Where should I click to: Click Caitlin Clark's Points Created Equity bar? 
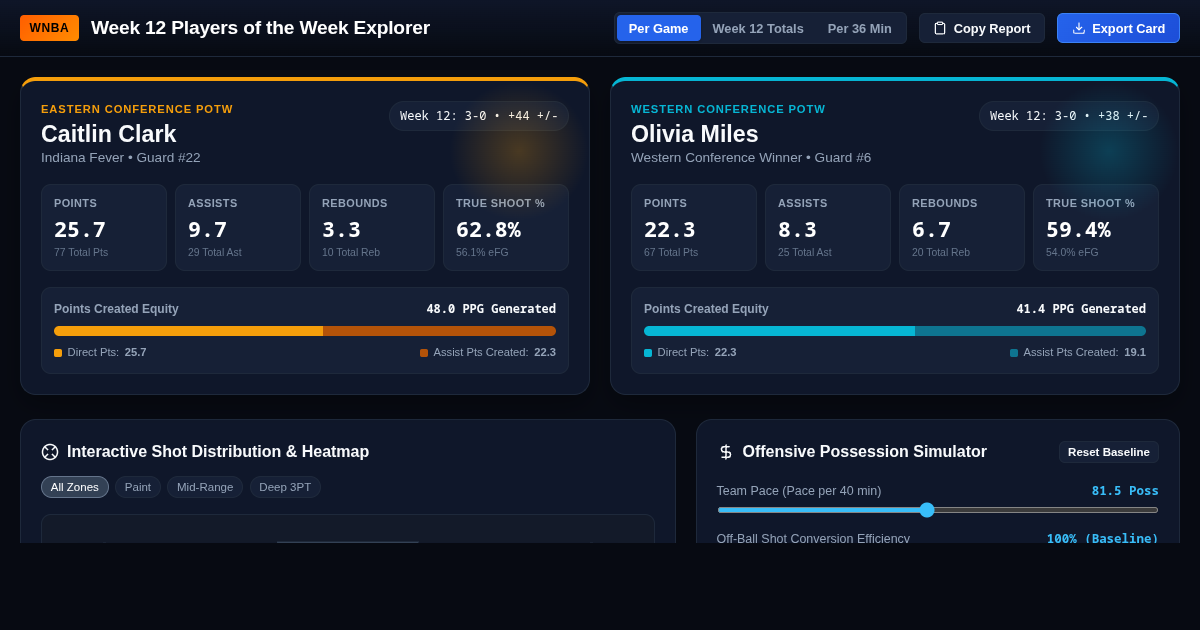click(x=305, y=331)
